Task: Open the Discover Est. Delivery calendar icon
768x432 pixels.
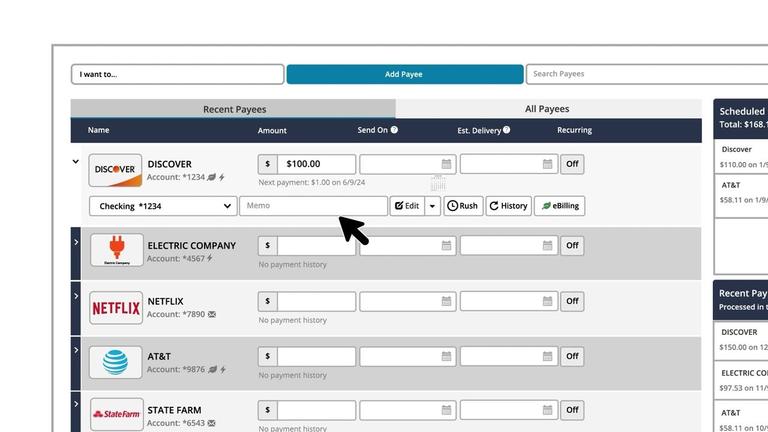Action: coord(548,164)
